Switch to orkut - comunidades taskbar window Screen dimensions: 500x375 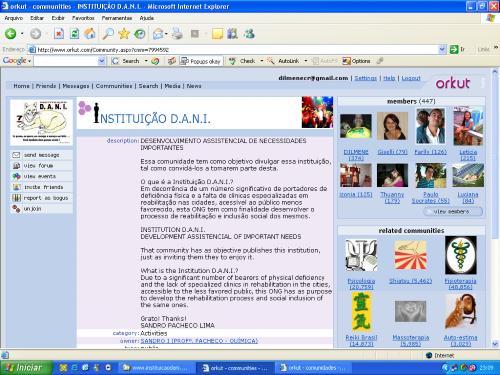tap(312, 368)
